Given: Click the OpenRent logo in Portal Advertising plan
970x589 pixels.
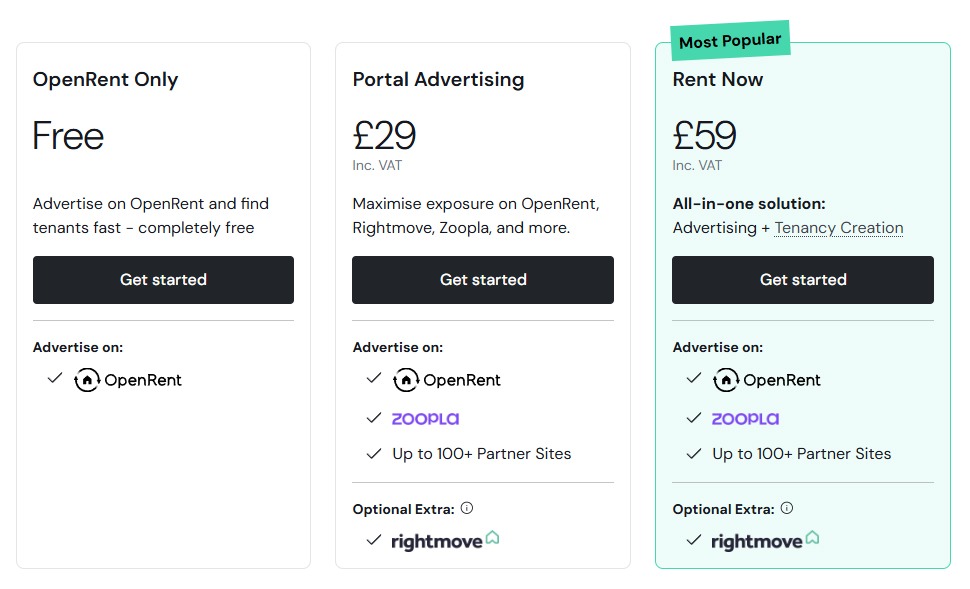Looking at the screenshot, I should 447,380.
